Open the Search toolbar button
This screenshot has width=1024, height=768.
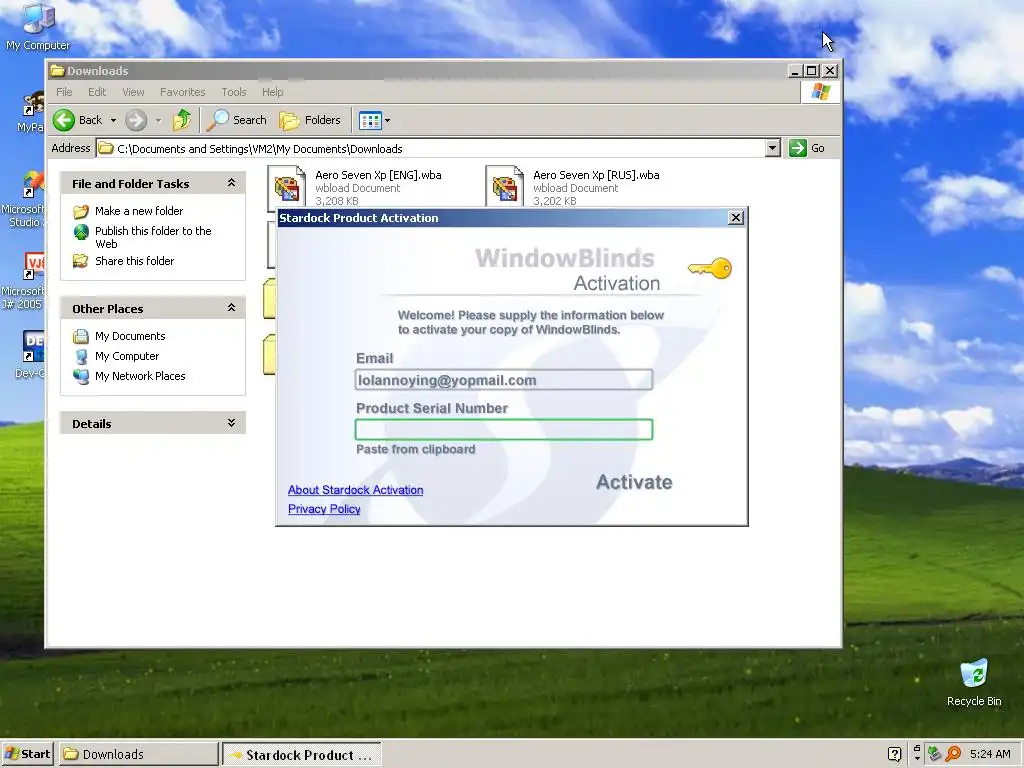click(237, 120)
